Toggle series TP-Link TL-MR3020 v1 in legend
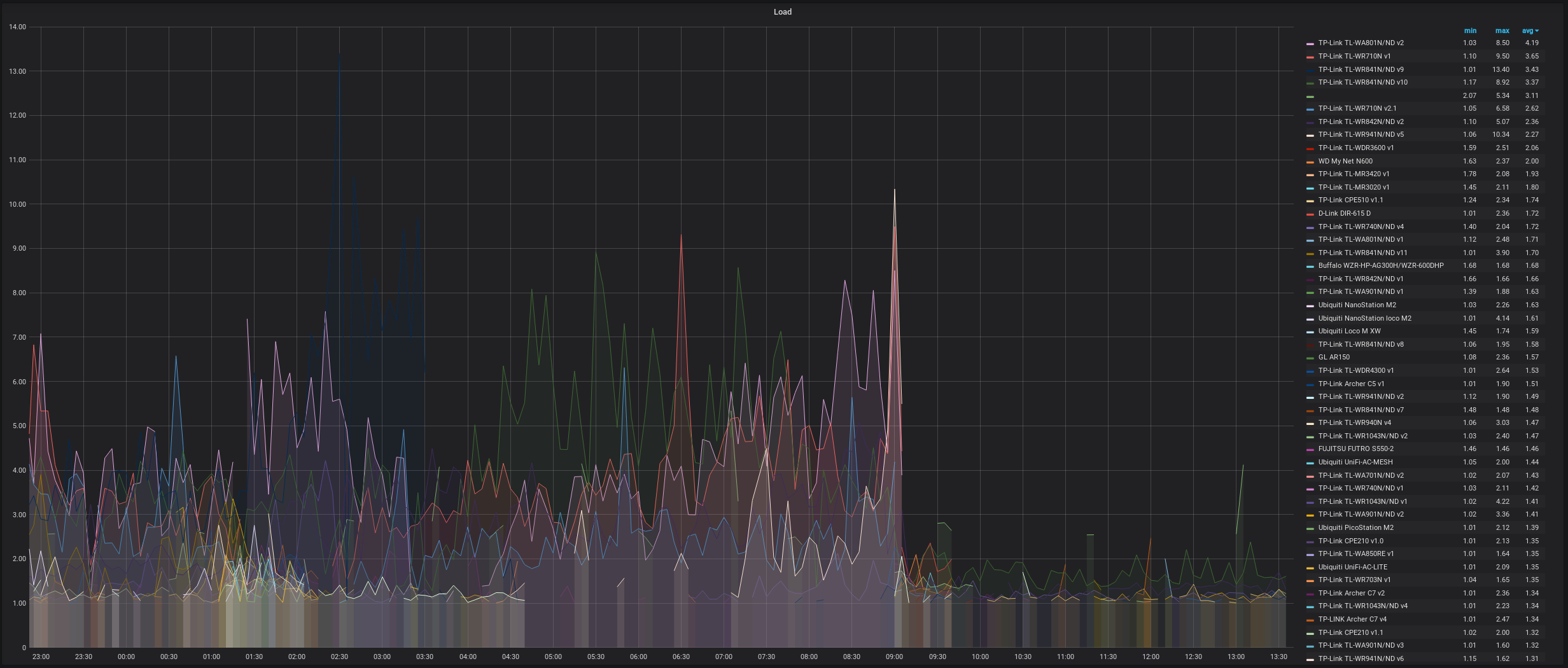This screenshot has height=668, width=1568. 1354,187
